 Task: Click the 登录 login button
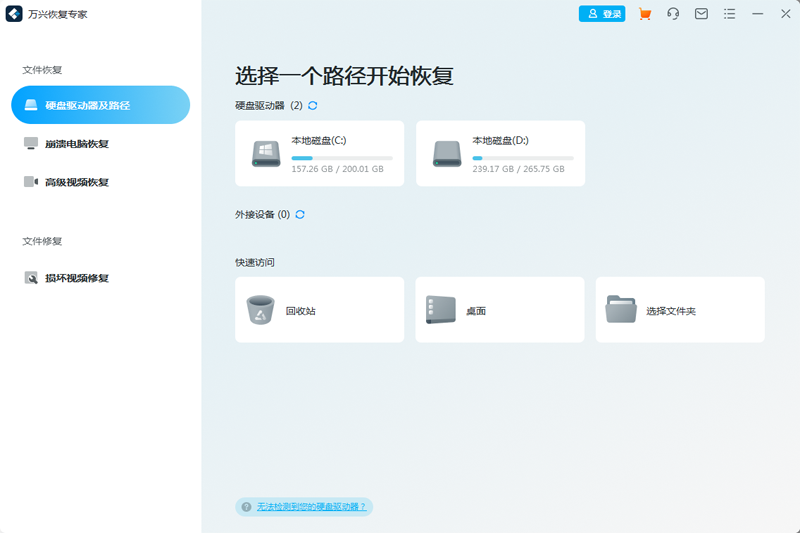[602, 14]
